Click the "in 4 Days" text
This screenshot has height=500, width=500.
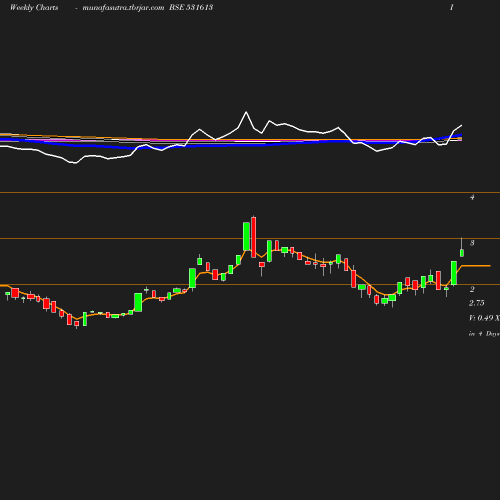pos(484,334)
